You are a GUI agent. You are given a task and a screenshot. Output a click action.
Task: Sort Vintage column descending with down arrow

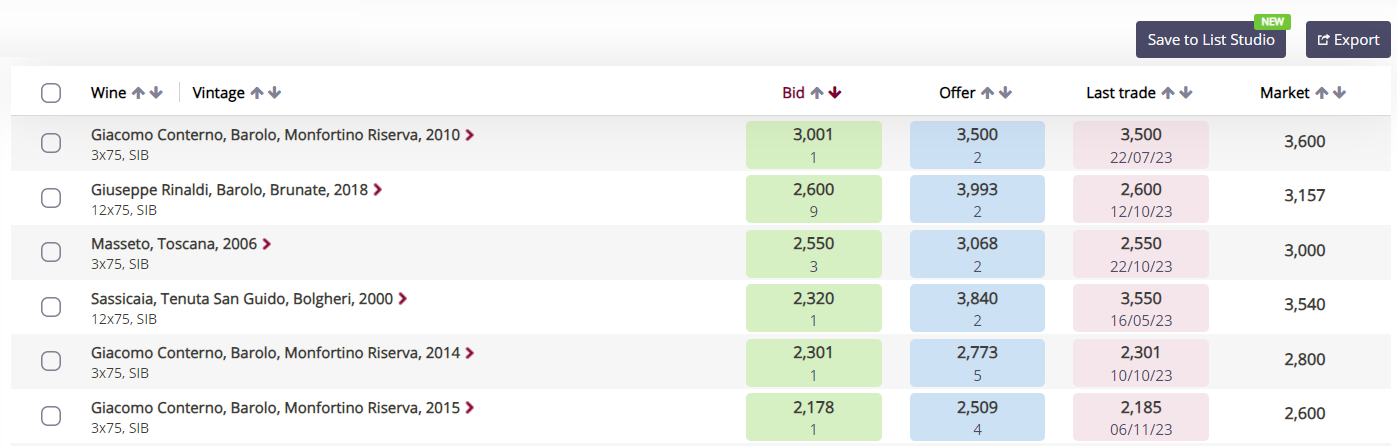(x=275, y=93)
